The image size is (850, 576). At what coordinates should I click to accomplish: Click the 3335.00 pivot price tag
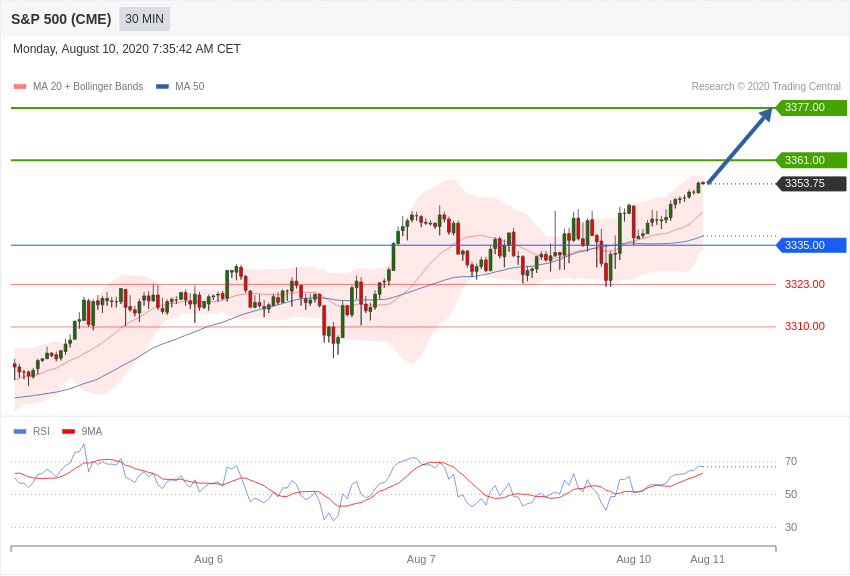pos(812,245)
